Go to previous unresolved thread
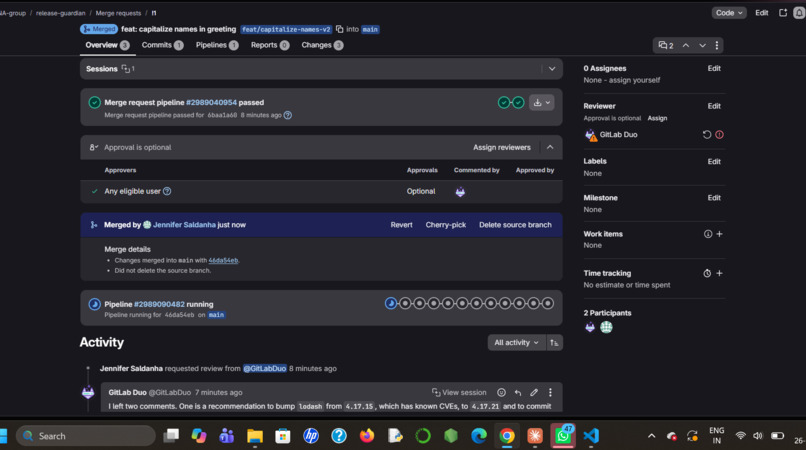Viewport: 806px width, 450px height. [x=686, y=45]
